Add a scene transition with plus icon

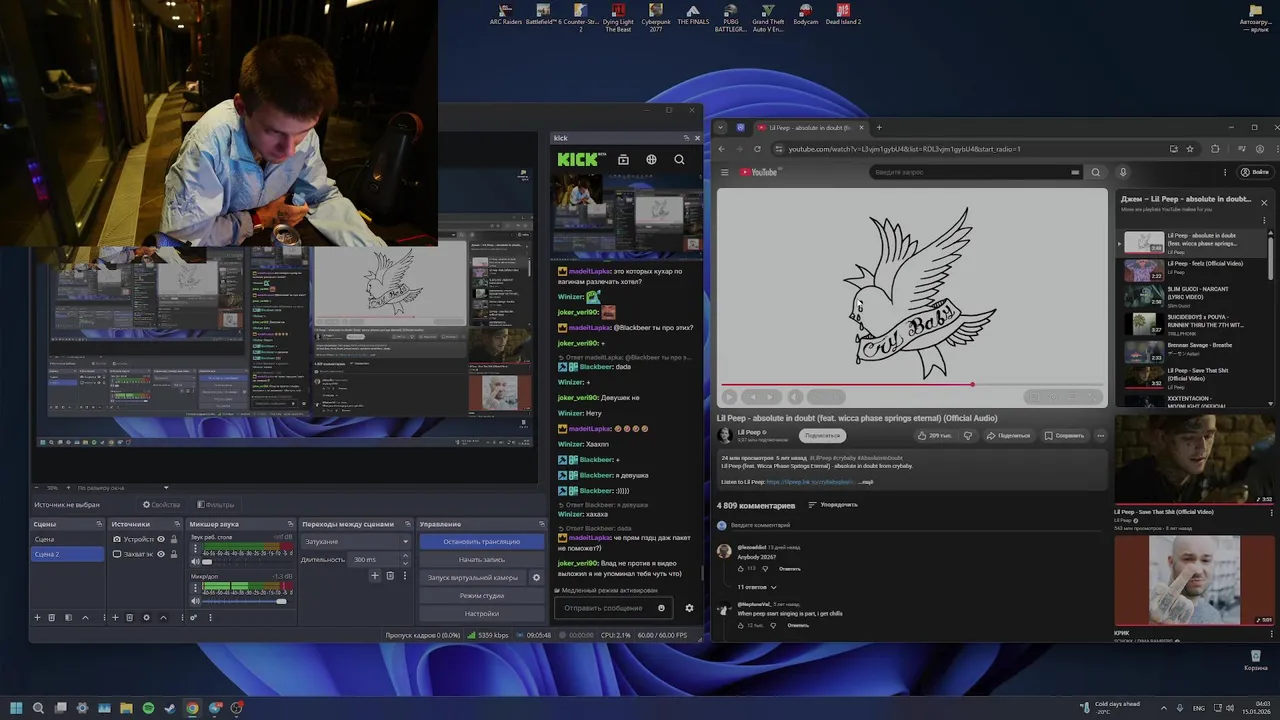[375, 575]
